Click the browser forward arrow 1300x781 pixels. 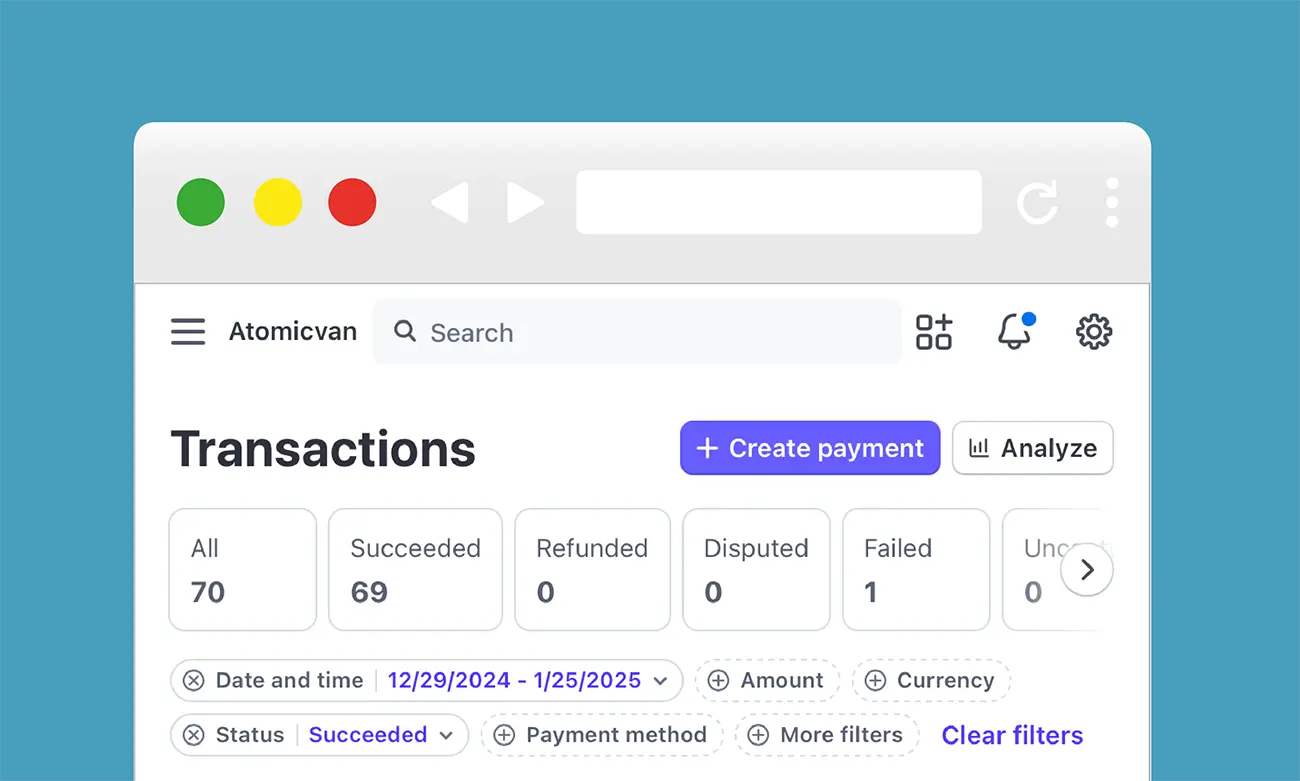[525, 203]
